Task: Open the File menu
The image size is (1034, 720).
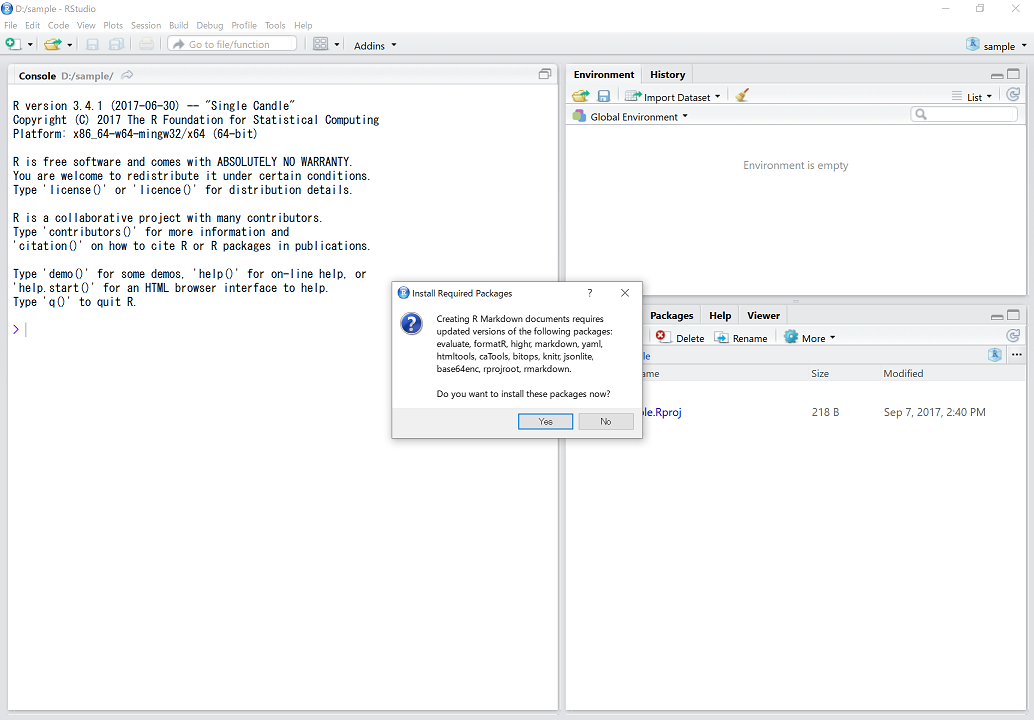Action: (x=11, y=25)
